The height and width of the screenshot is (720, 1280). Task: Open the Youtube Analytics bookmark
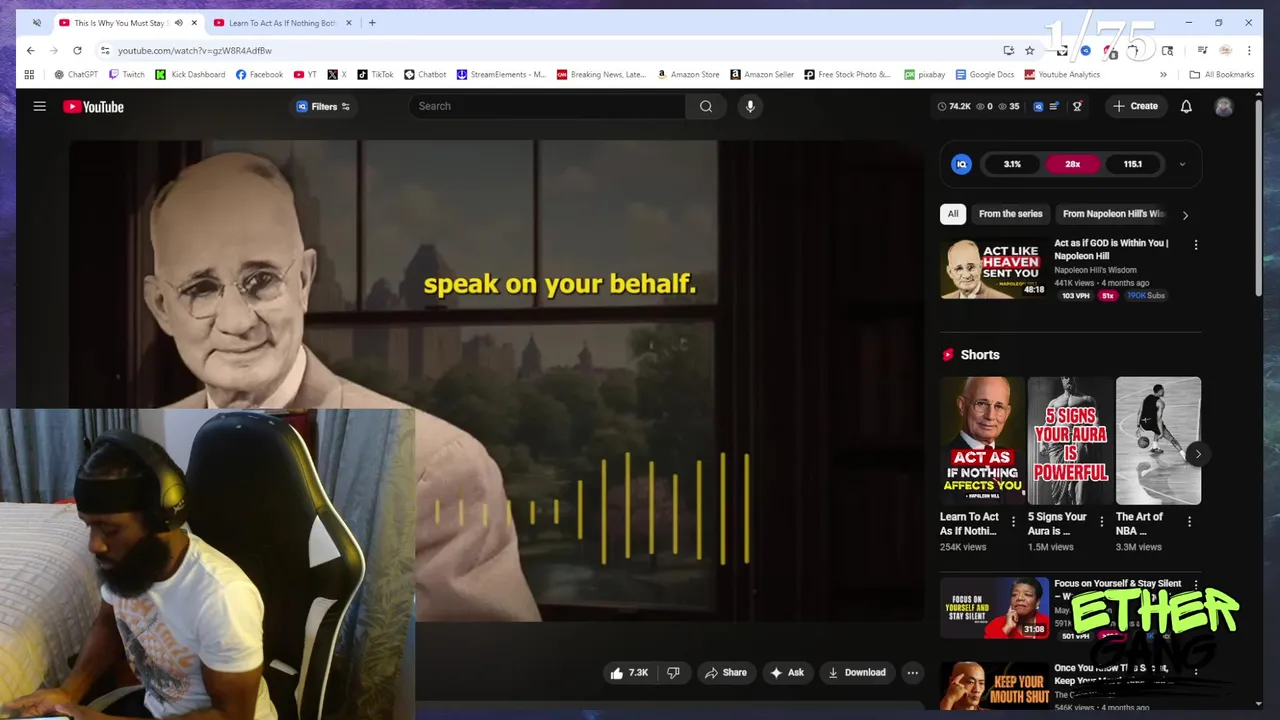1062,74
